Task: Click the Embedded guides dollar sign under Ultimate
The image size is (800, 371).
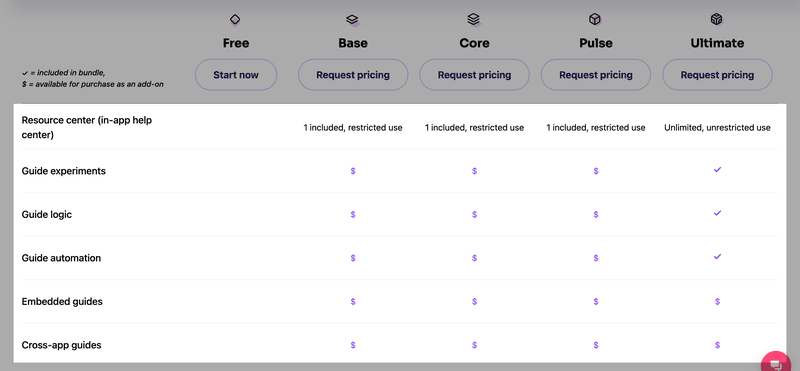Action: (x=717, y=302)
